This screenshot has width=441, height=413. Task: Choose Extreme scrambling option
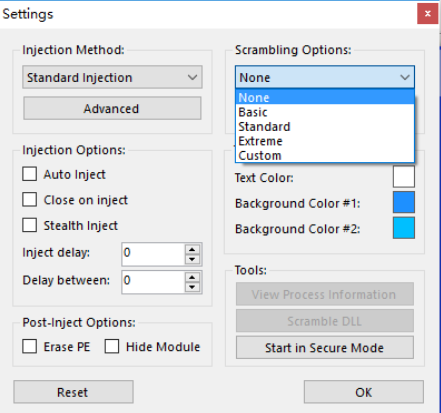(x=325, y=141)
